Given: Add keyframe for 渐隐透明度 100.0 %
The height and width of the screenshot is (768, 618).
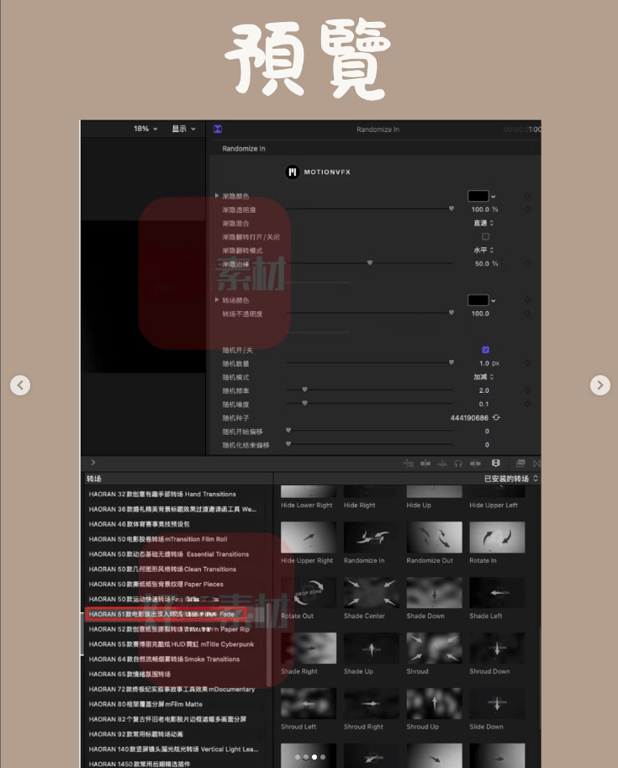Looking at the screenshot, I should click(x=527, y=209).
